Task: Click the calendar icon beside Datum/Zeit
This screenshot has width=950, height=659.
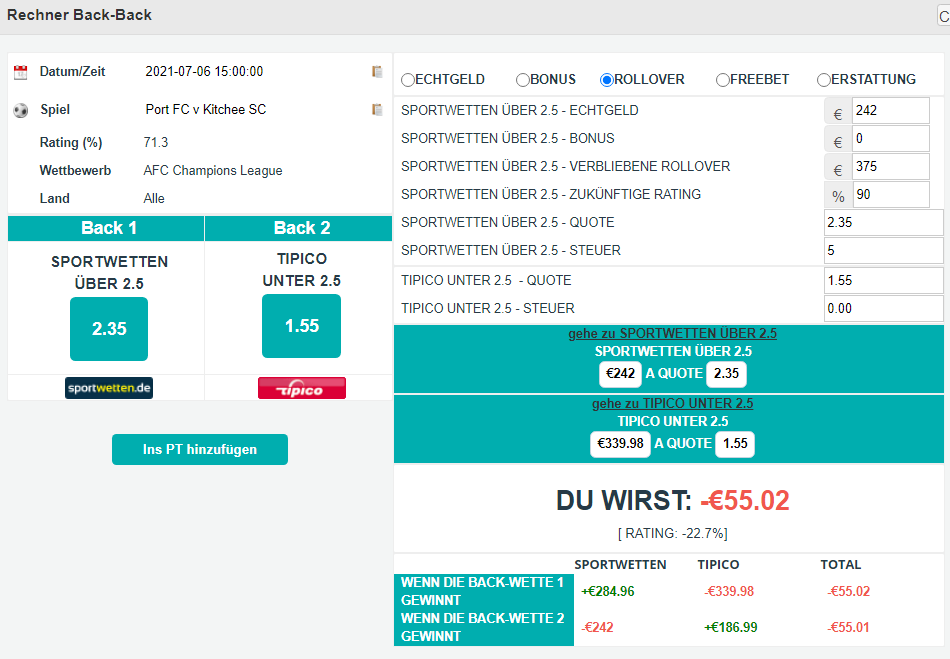Action: [21, 73]
